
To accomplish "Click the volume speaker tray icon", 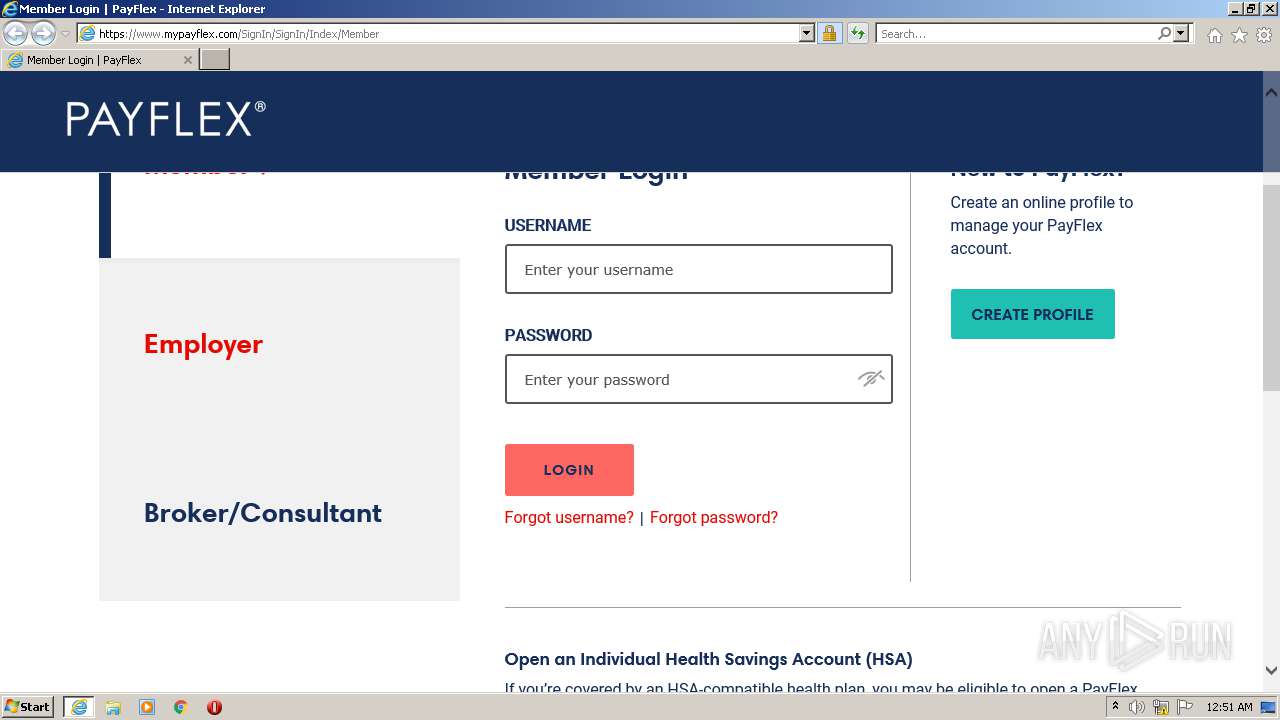I will [x=1137, y=707].
